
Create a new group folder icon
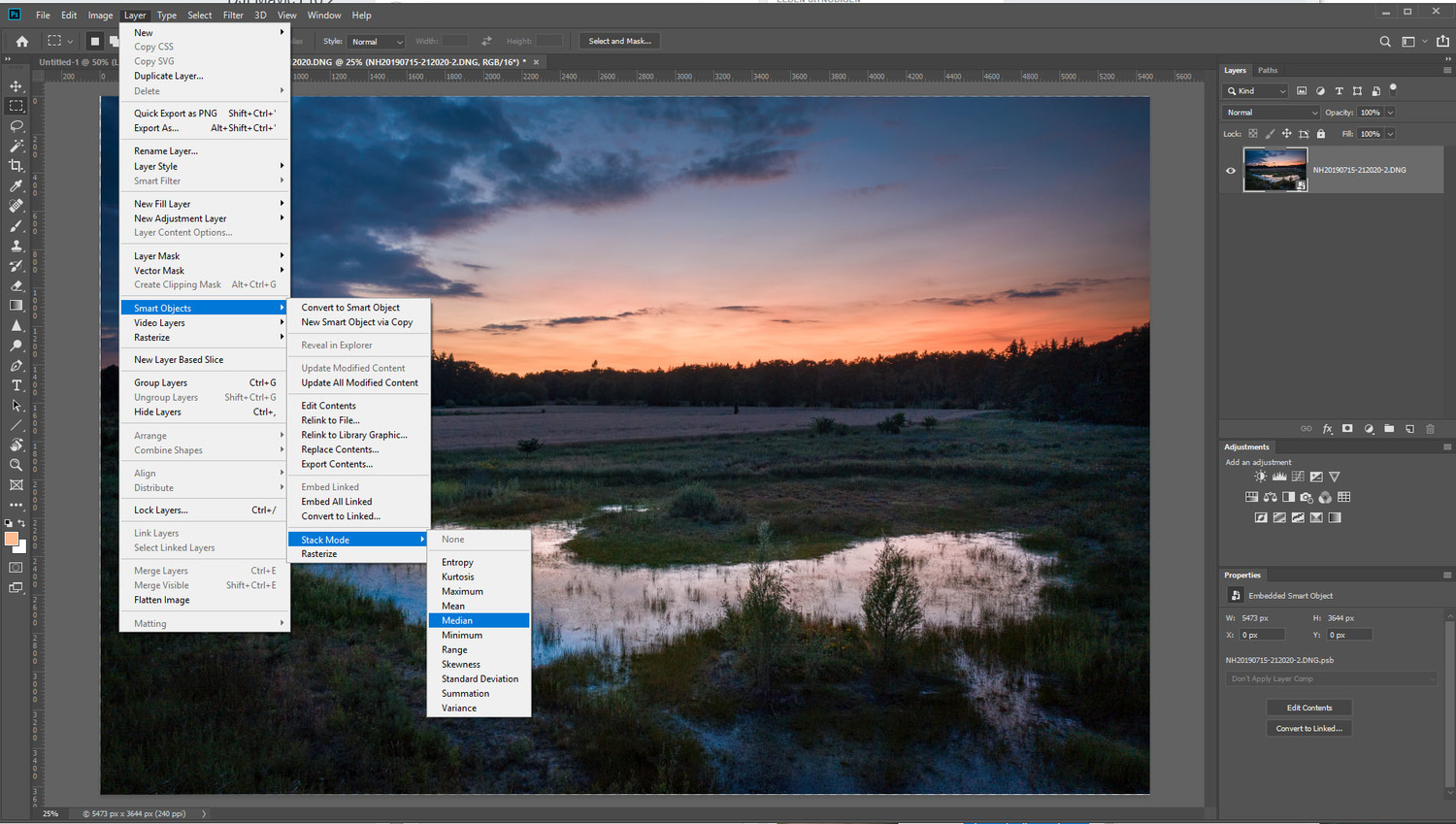point(1389,429)
